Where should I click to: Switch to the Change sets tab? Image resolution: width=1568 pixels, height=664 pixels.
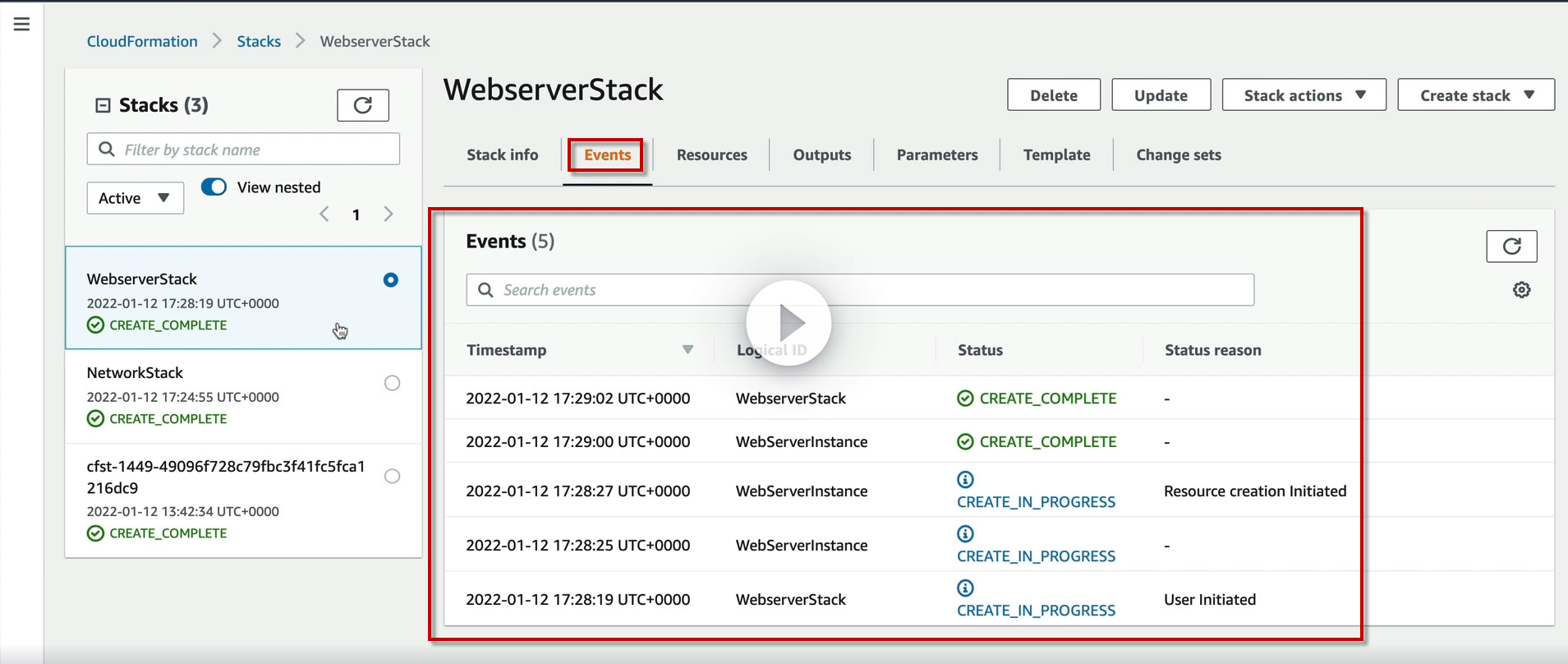[1179, 154]
